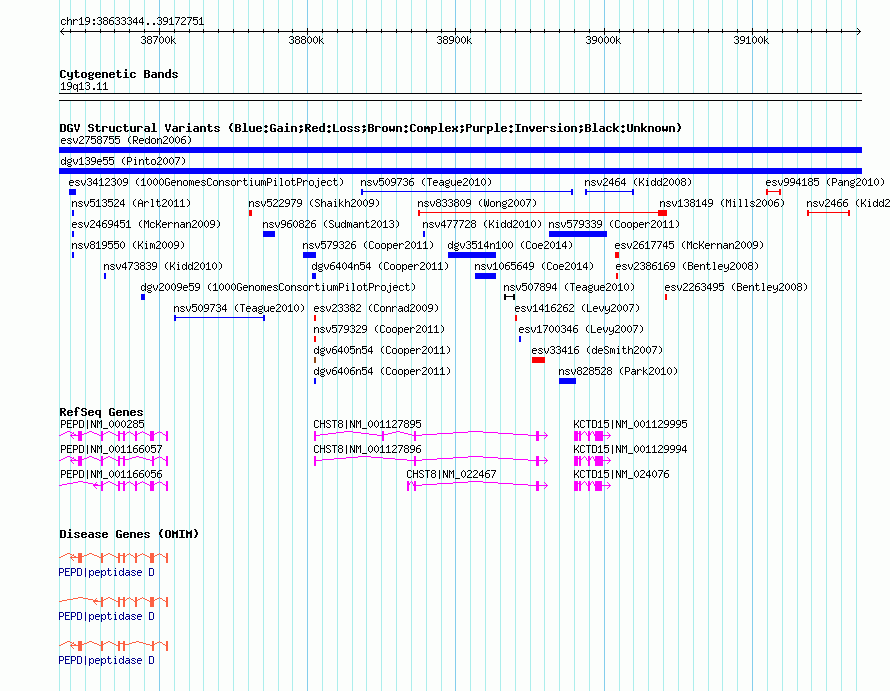Image resolution: width=890 pixels, height=691 pixels.
Task: Select esv33416 (deSmith2007) label
Action: [x=597, y=350]
